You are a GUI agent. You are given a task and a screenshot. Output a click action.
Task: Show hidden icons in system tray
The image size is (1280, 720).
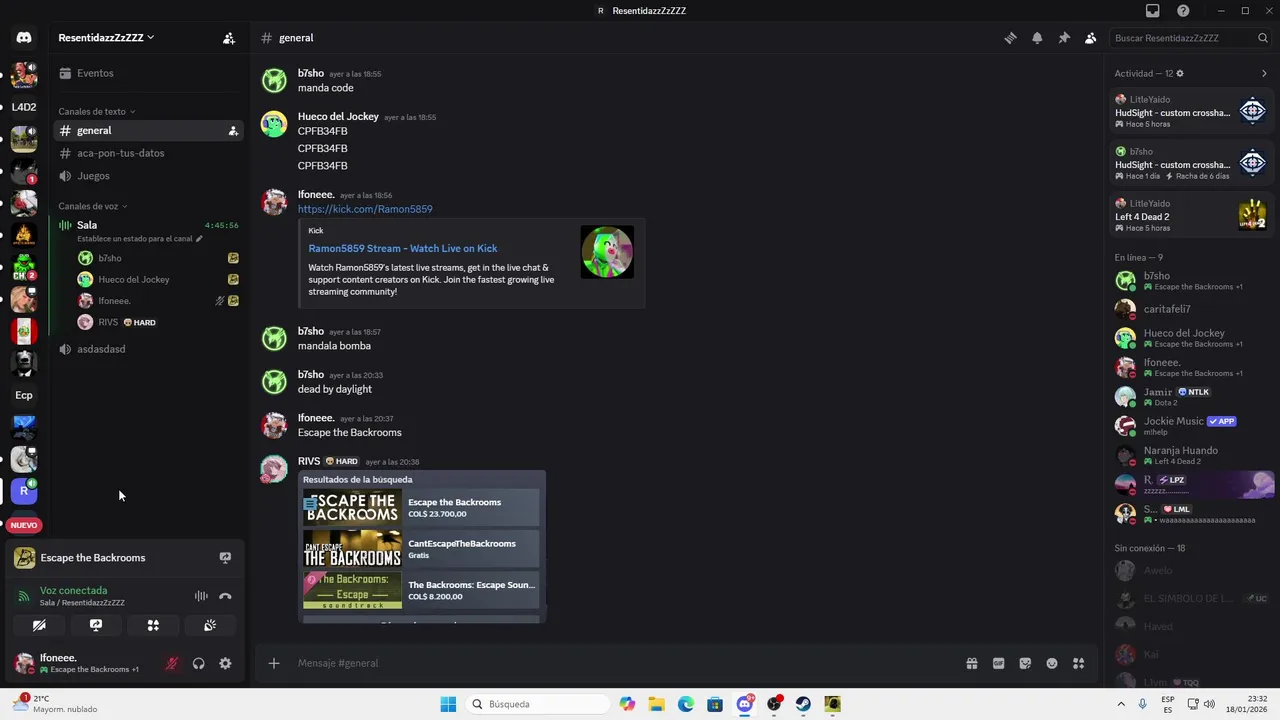tap(1121, 704)
